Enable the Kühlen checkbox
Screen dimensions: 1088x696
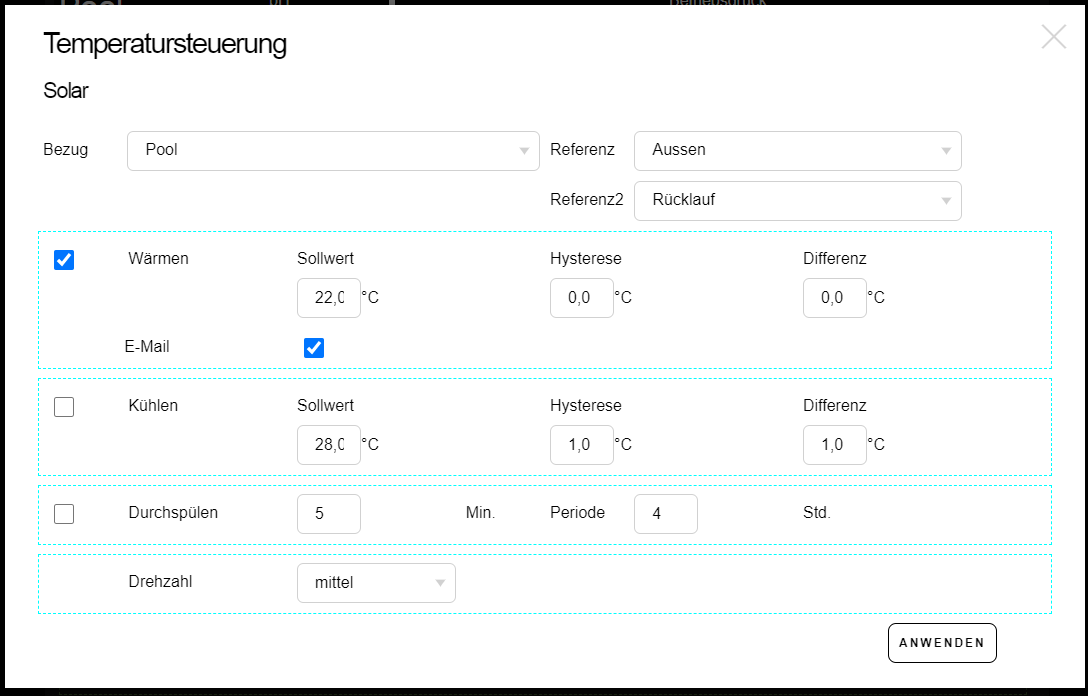point(64,407)
